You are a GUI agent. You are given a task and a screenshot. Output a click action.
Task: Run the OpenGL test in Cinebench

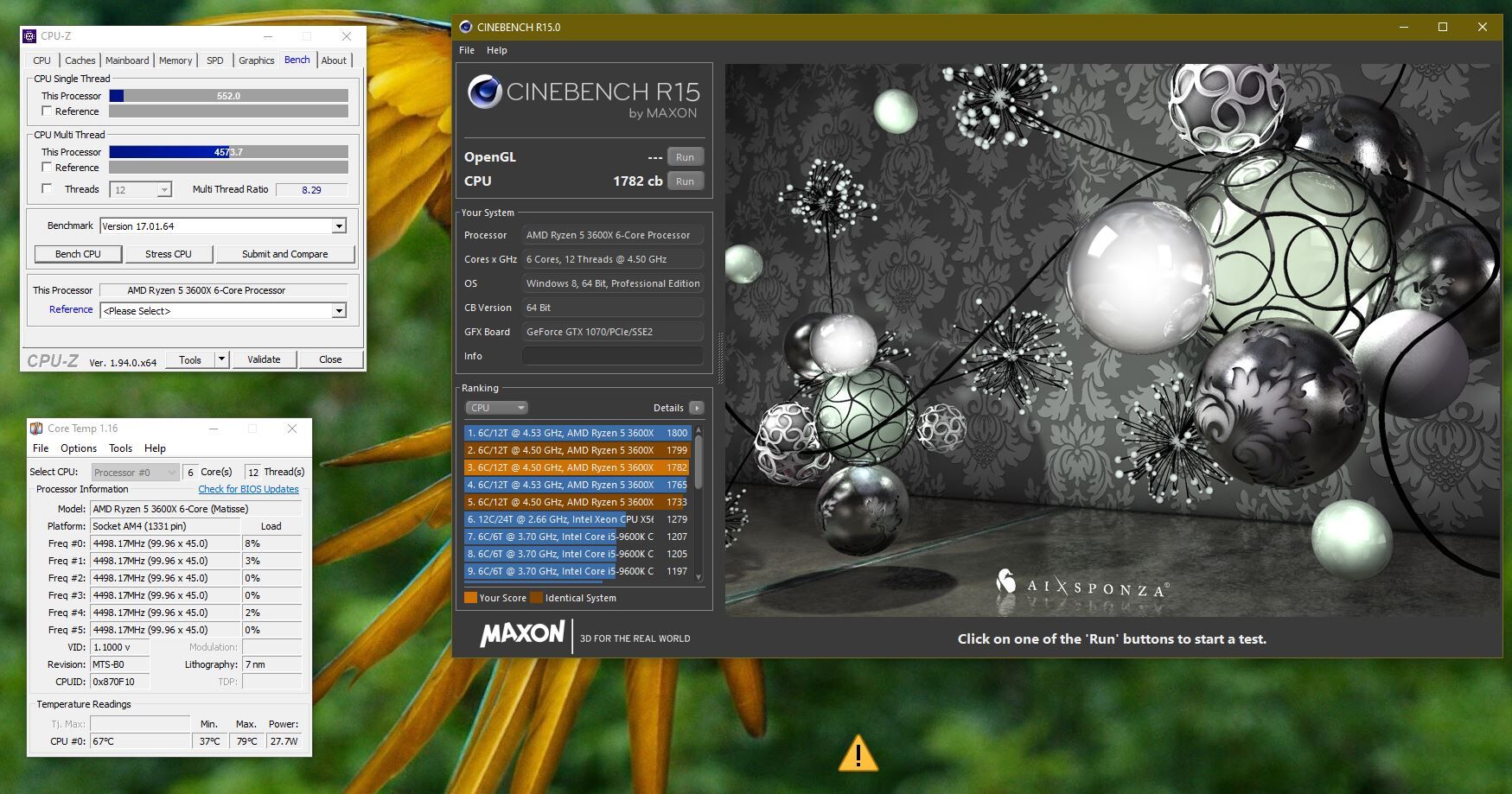(x=686, y=157)
